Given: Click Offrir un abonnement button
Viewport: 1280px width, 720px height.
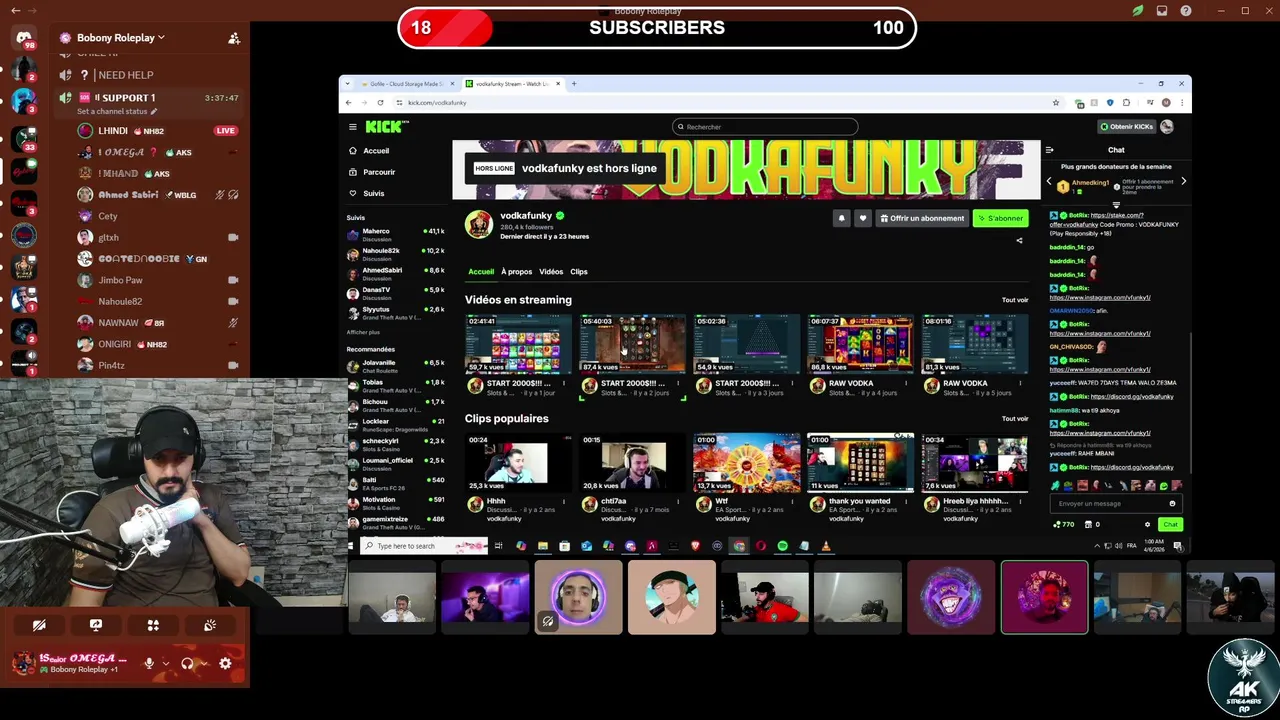Looking at the screenshot, I should 922,218.
